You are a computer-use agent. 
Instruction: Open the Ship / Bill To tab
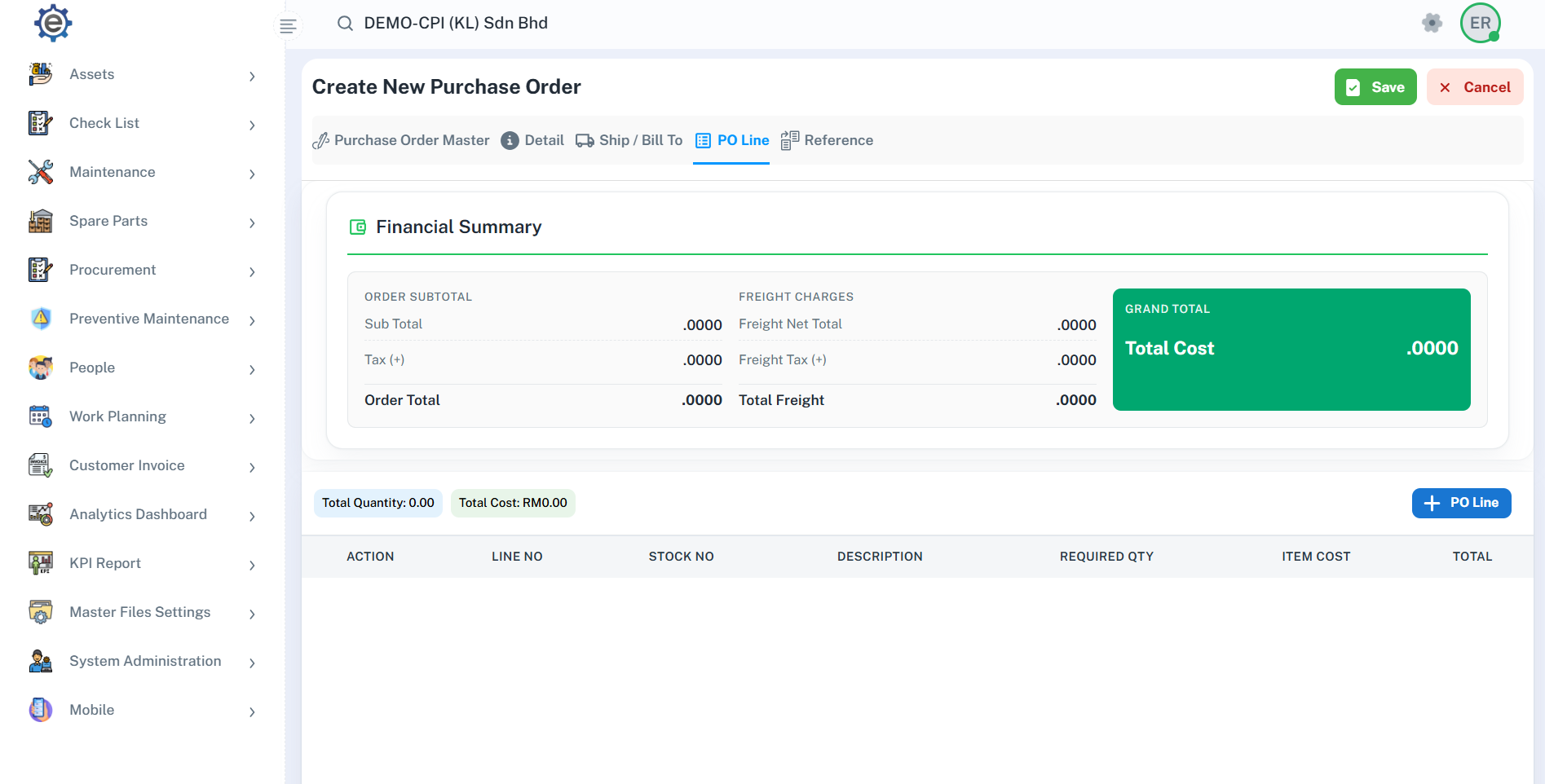click(629, 140)
